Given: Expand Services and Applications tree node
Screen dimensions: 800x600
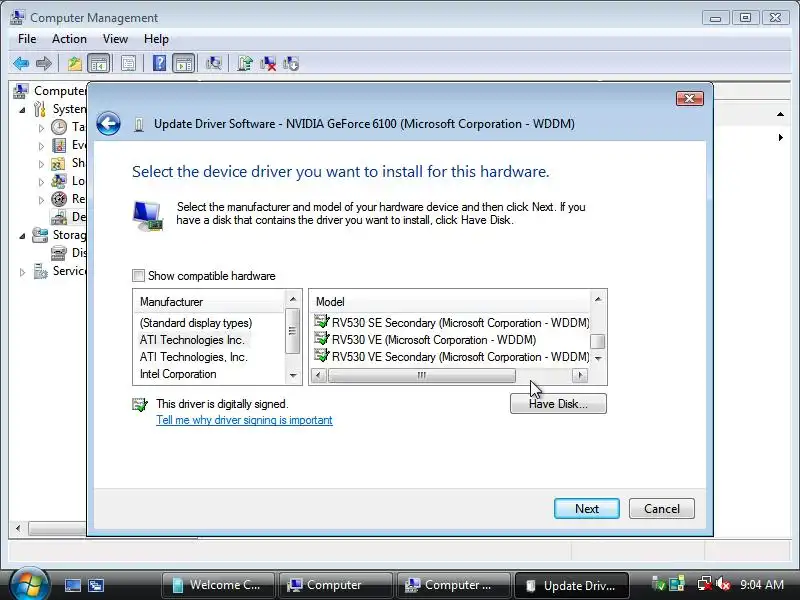Looking at the screenshot, I should click(22, 272).
